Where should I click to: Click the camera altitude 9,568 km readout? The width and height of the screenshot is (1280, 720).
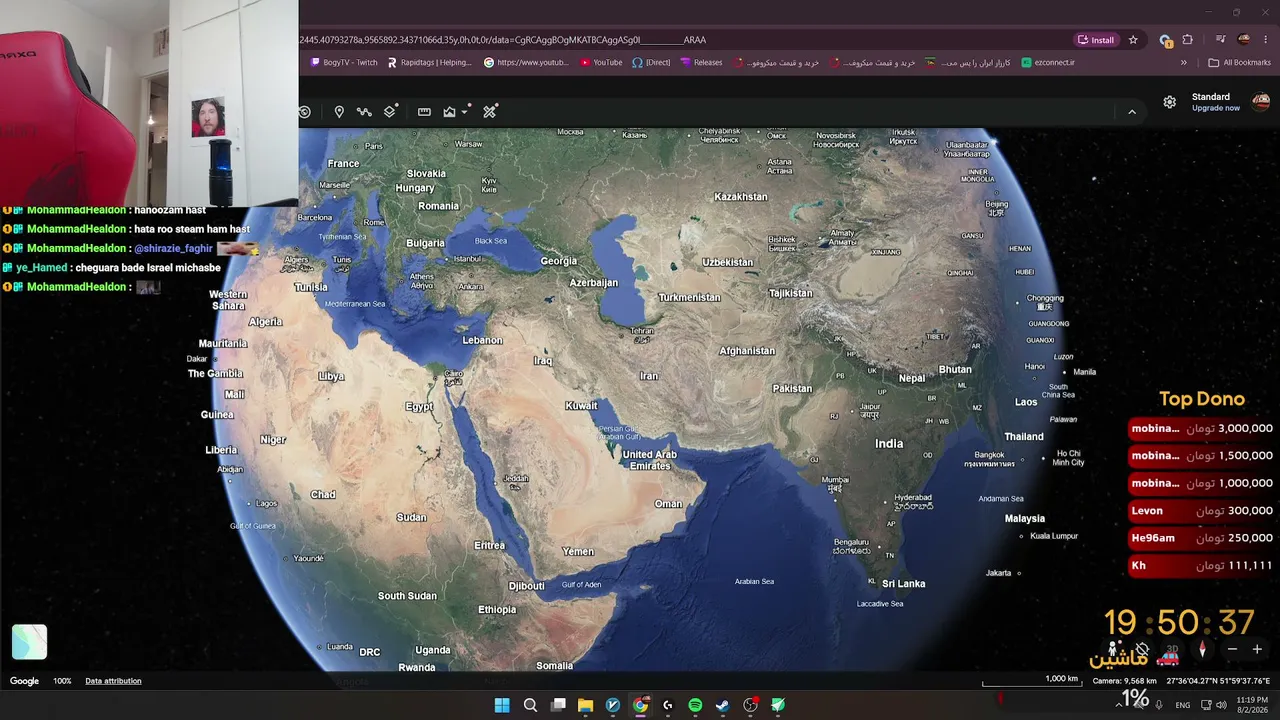1125,681
